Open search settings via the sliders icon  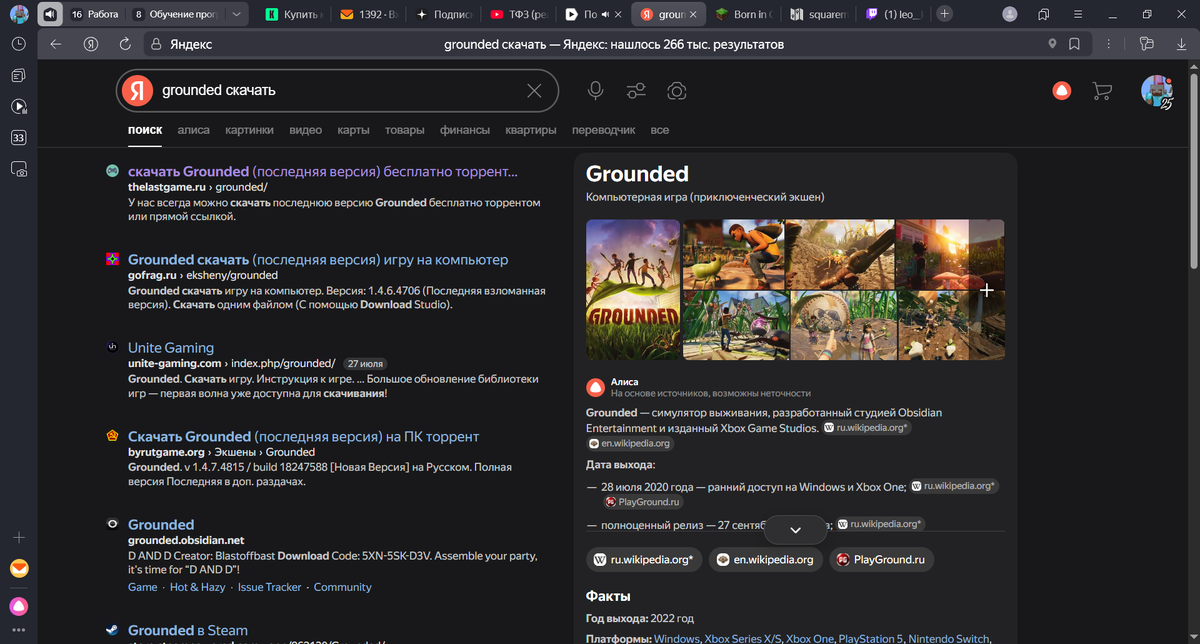tap(636, 90)
